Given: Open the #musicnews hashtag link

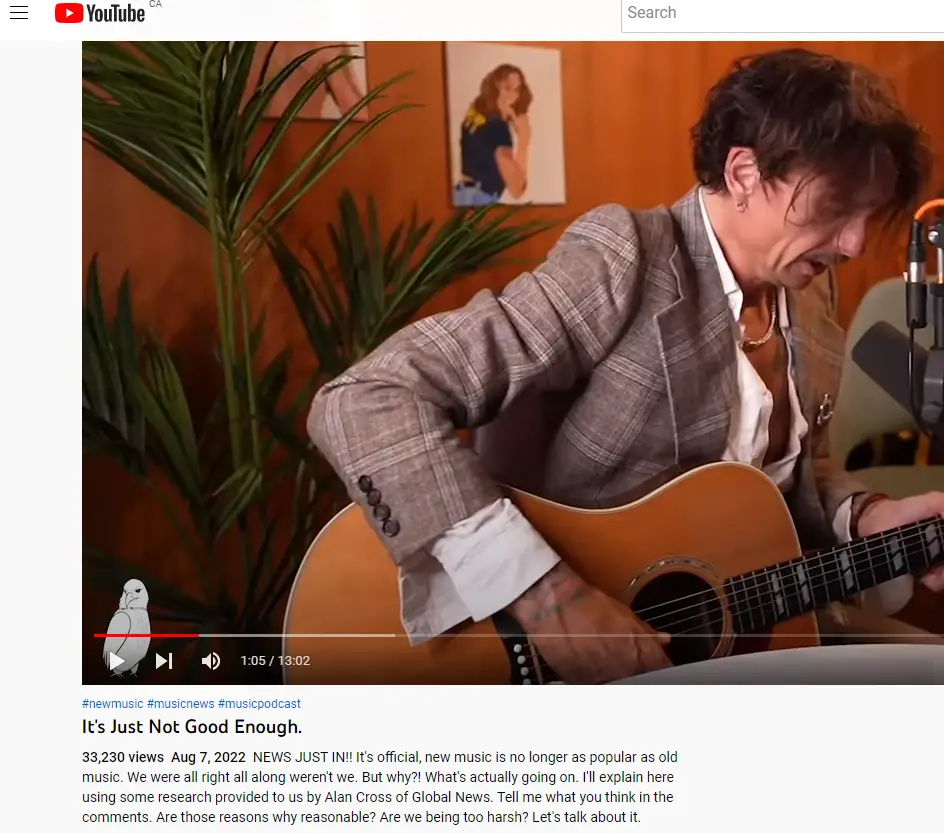Looking at the screenshot, I should click(x=181, y=704).
